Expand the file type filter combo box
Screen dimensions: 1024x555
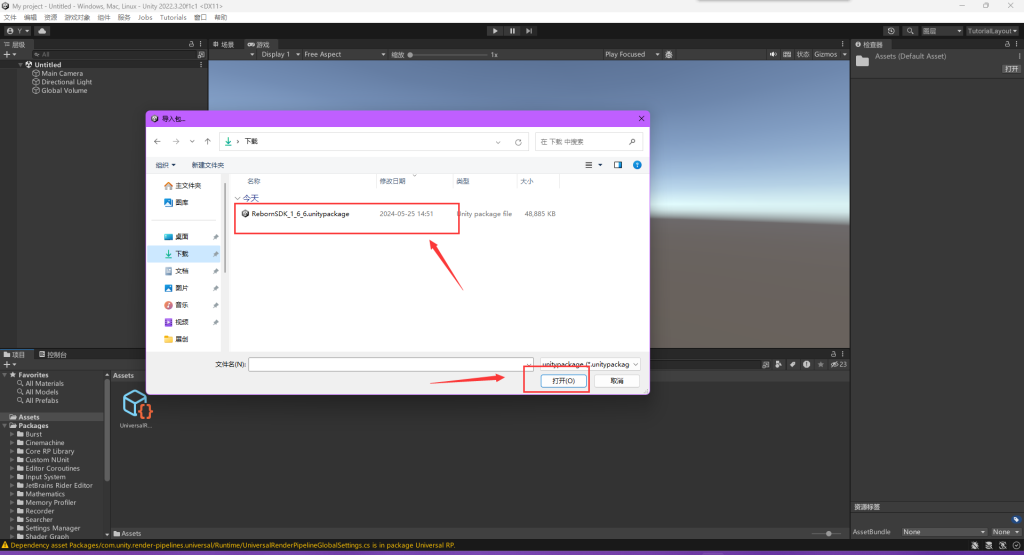tap(590, 364)
